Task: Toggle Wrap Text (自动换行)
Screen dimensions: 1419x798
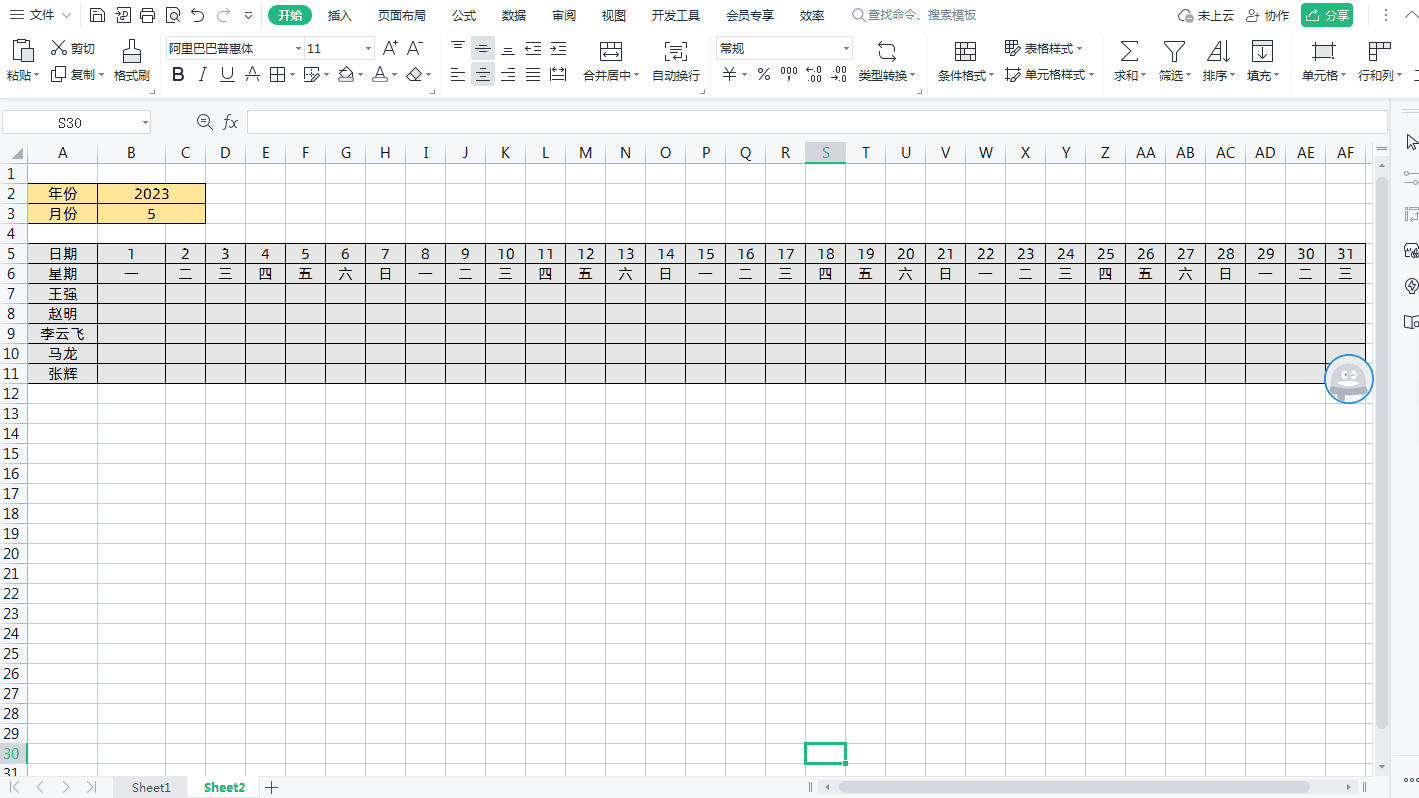Action: point(676,62)
